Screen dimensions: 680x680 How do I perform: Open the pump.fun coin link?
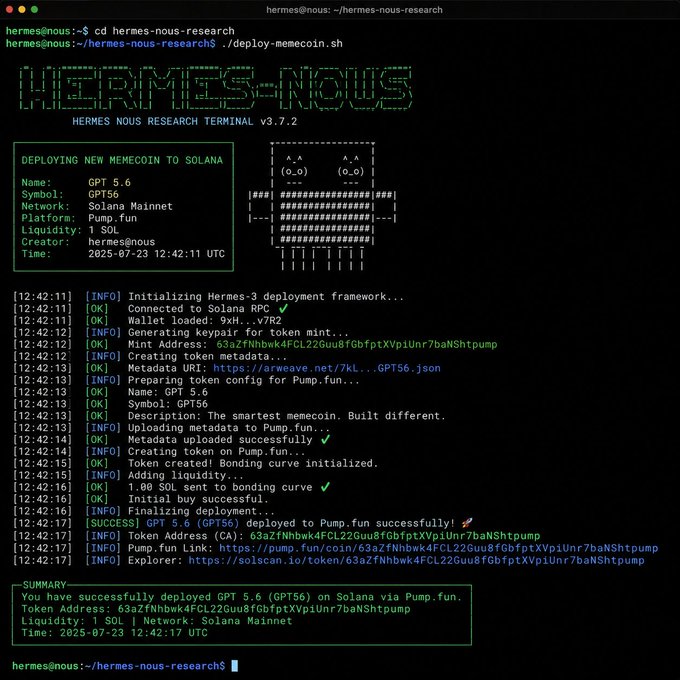[x=438, y=548]
